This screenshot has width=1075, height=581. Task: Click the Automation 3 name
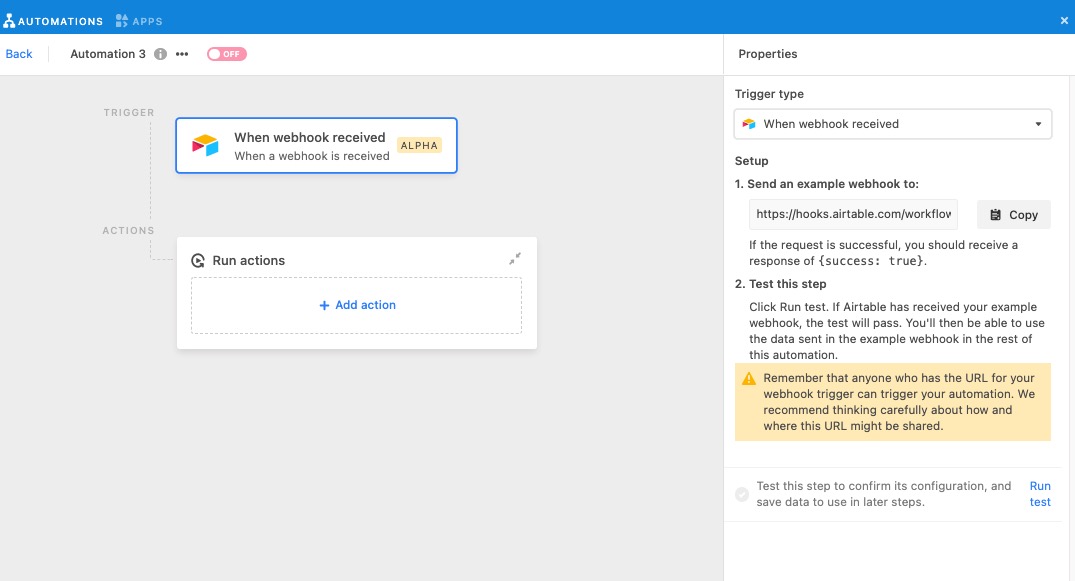108,54
